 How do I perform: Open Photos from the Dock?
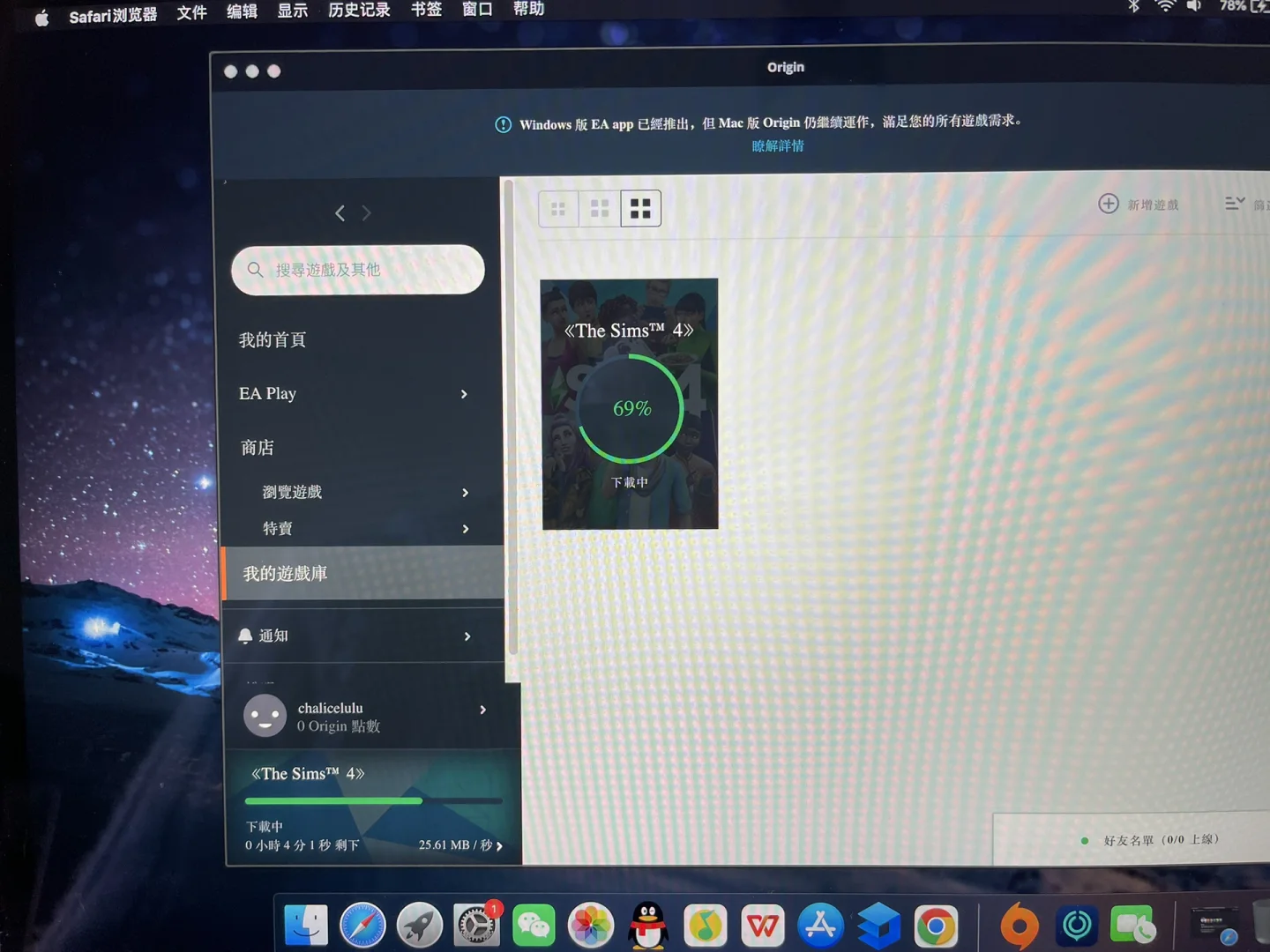pyautogui.click(x=591, y=926)
